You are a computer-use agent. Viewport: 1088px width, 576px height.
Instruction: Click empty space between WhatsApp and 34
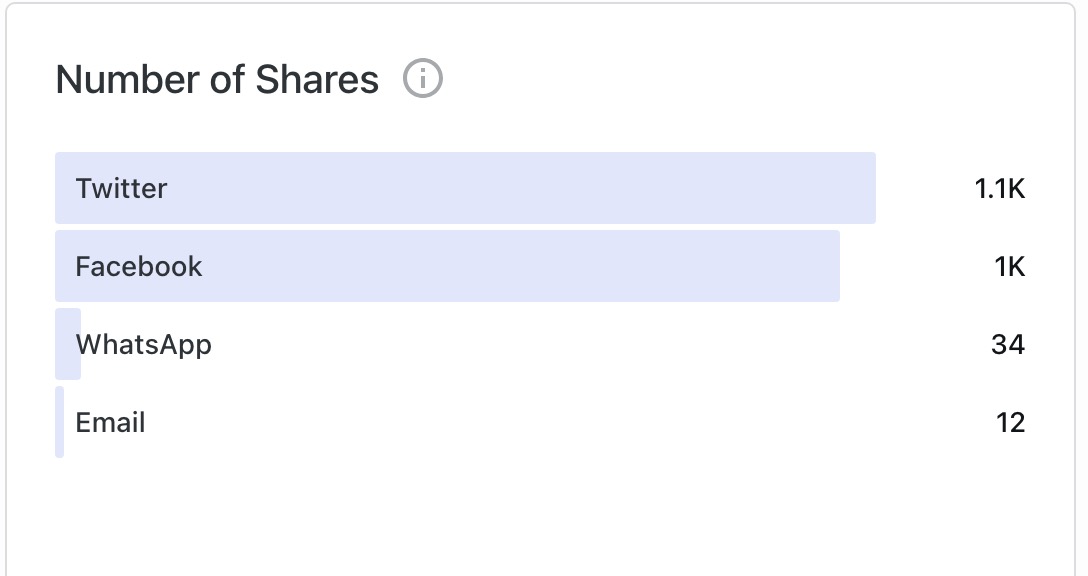[600, 345]
